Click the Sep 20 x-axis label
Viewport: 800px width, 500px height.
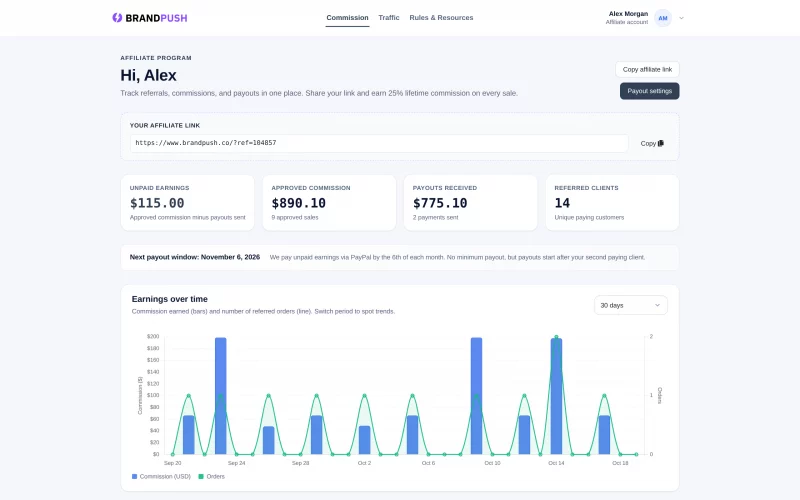172,463
